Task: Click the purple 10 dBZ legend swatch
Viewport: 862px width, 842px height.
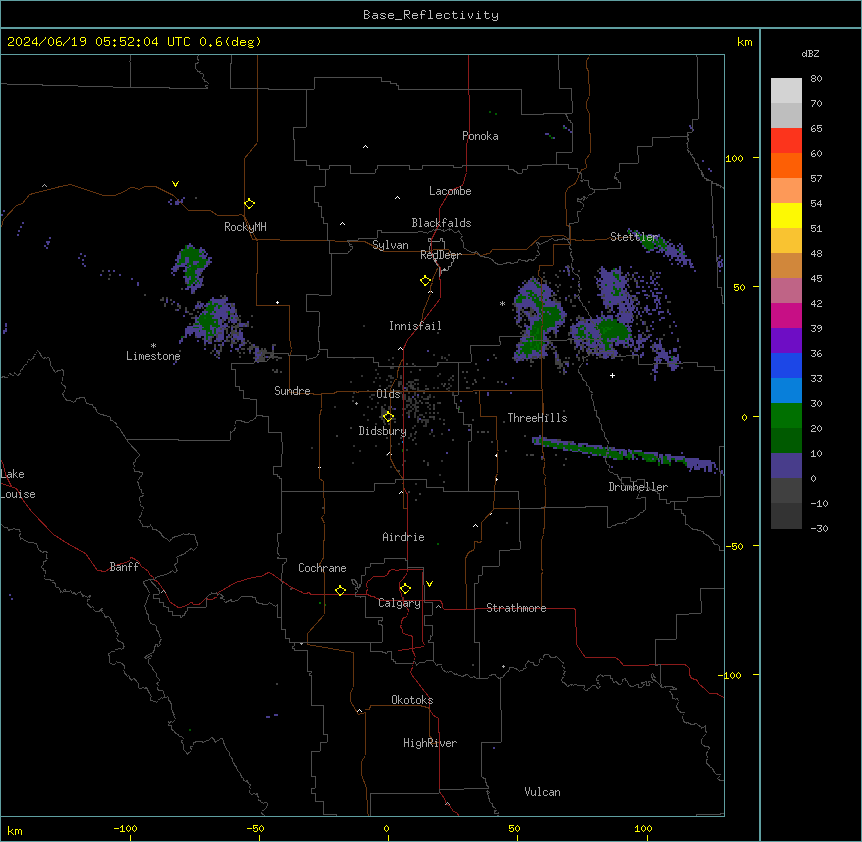Action: pyautogui.click(x=786, y=466)
